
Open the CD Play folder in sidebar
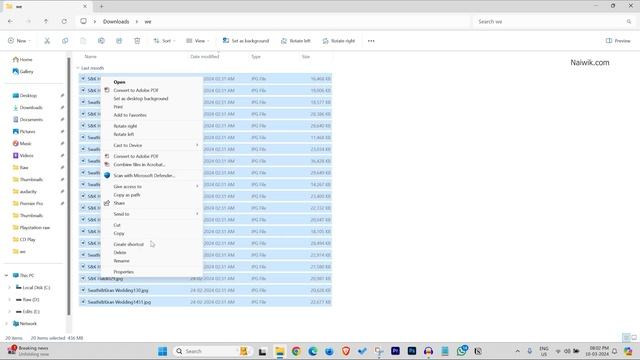(24, 240)
